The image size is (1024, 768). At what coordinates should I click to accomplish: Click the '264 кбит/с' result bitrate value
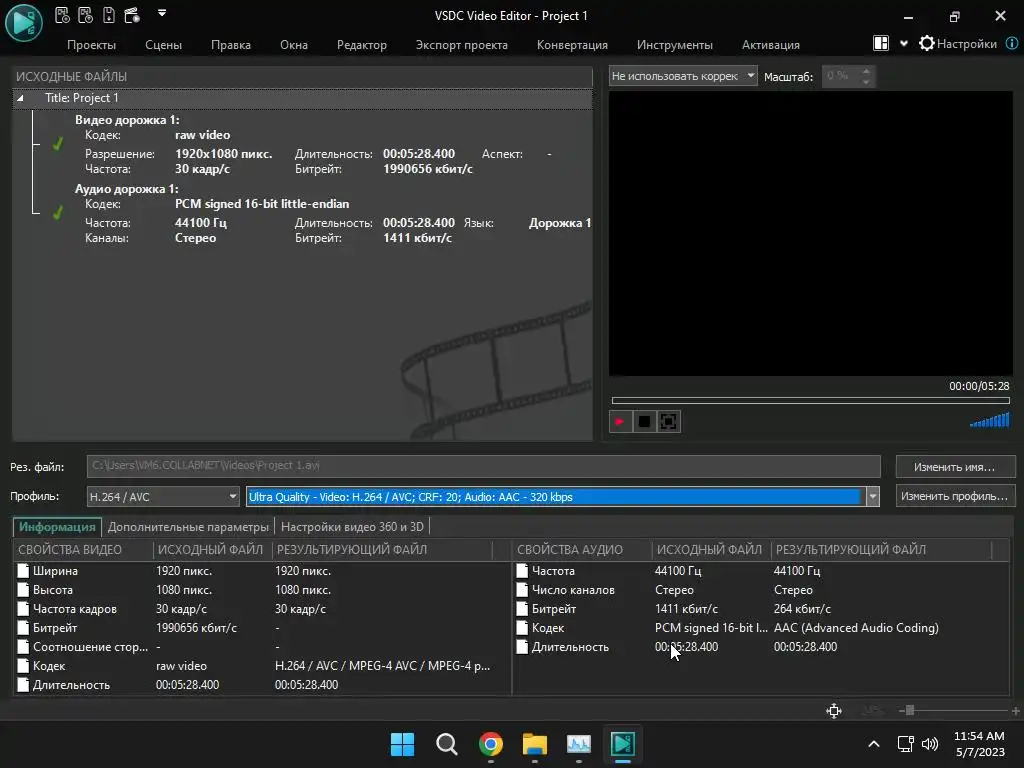[x=802, y=609]
